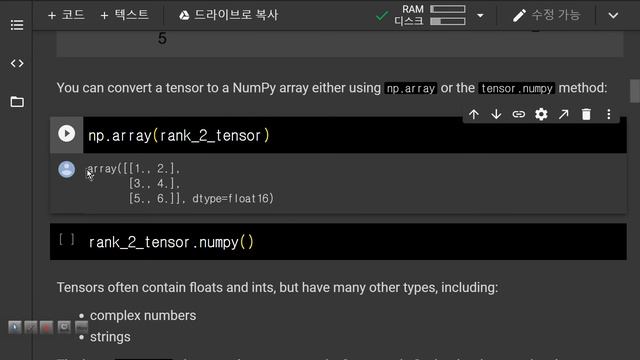640x360 pixels.
Task: Open cell settings gear
Action: (x=541, y=114)
